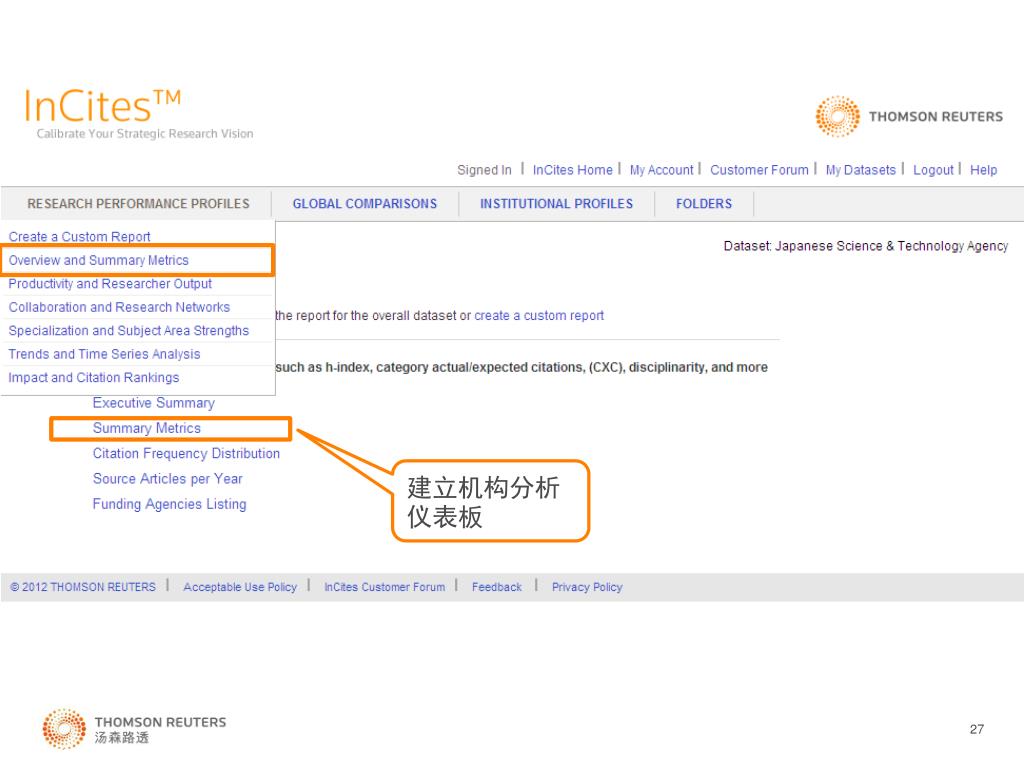
Task: Switch to Institutional Profiles tab
Action: click(556, 204)
